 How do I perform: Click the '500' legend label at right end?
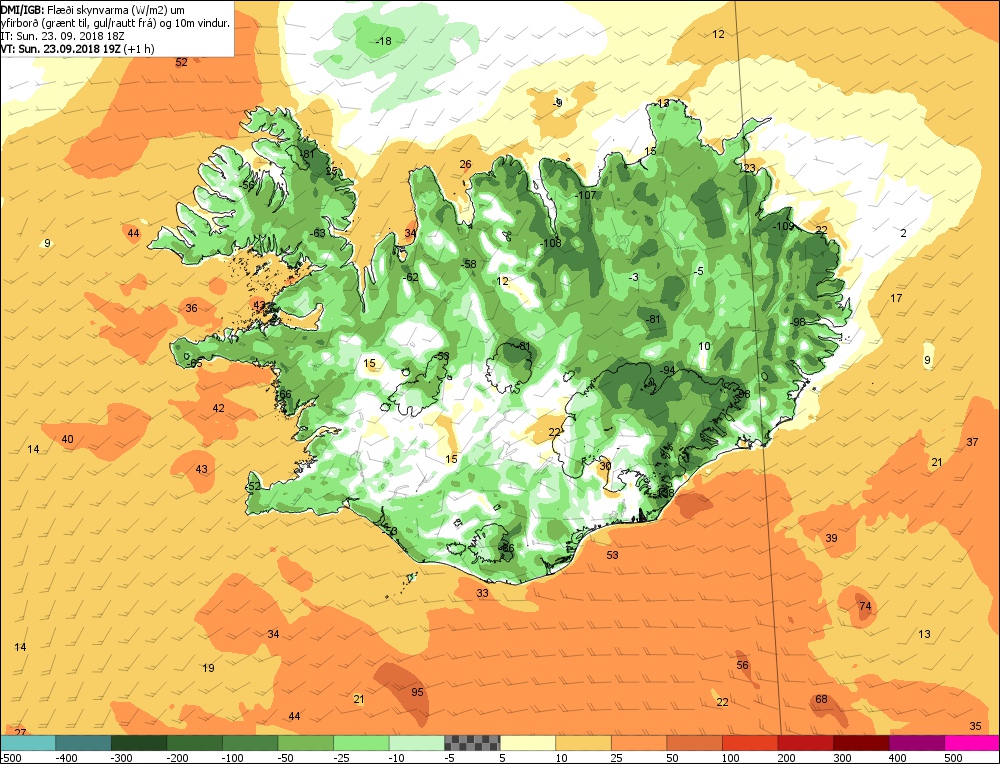[x=953, y=758]
